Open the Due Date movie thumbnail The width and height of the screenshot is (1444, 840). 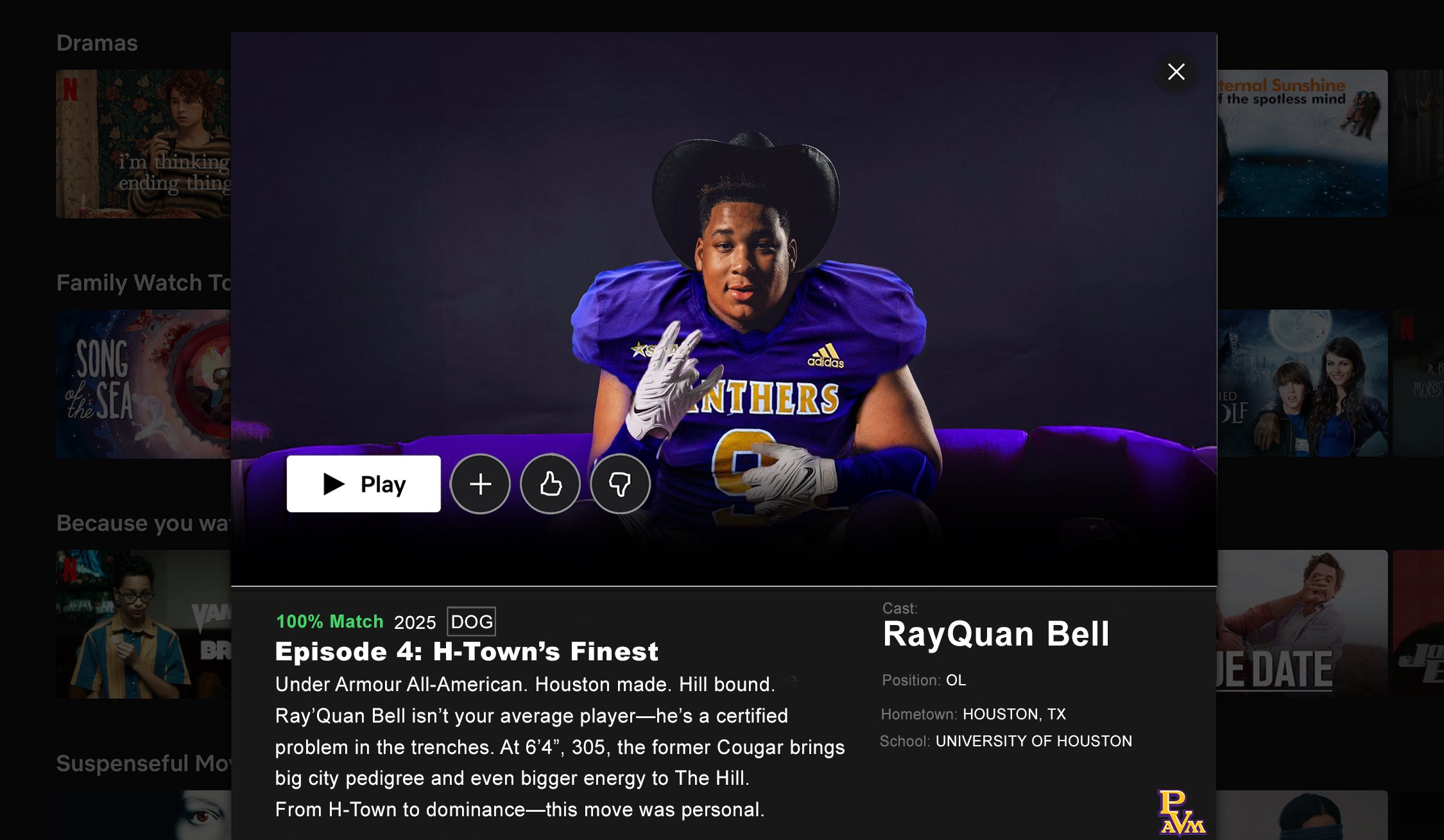[1302, 624]
